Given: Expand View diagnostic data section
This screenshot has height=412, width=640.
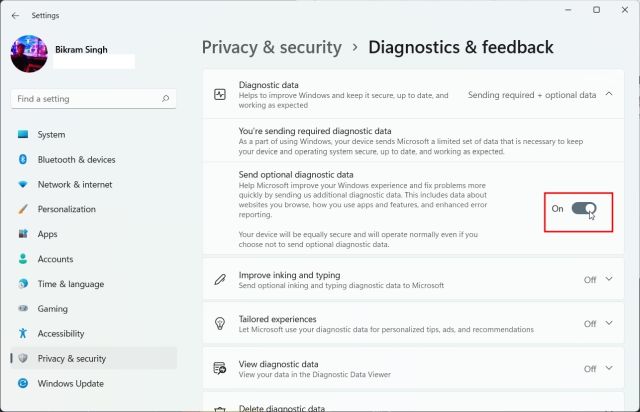Looking at the screenshot, I should click(x=610, y=369).
